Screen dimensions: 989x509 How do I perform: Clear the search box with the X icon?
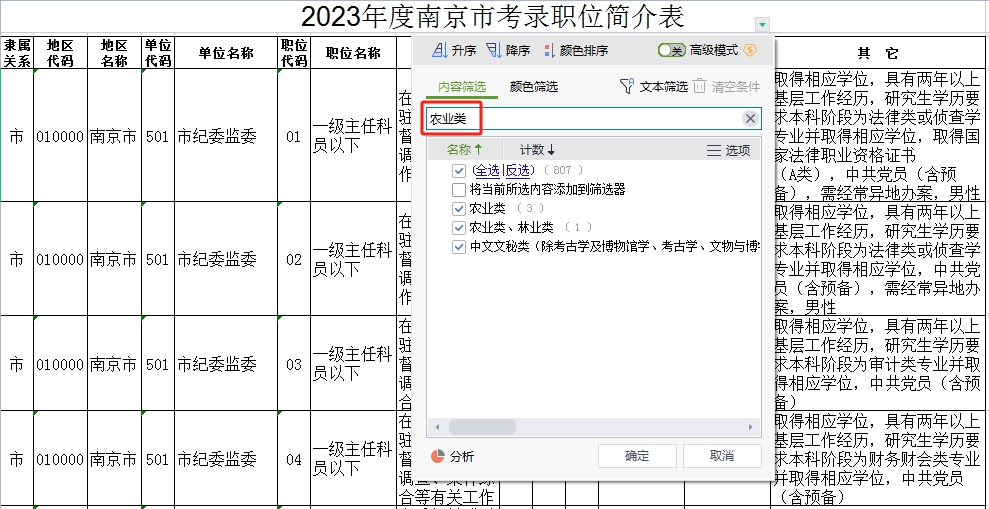pyautogui.click(x=750, y=119)
